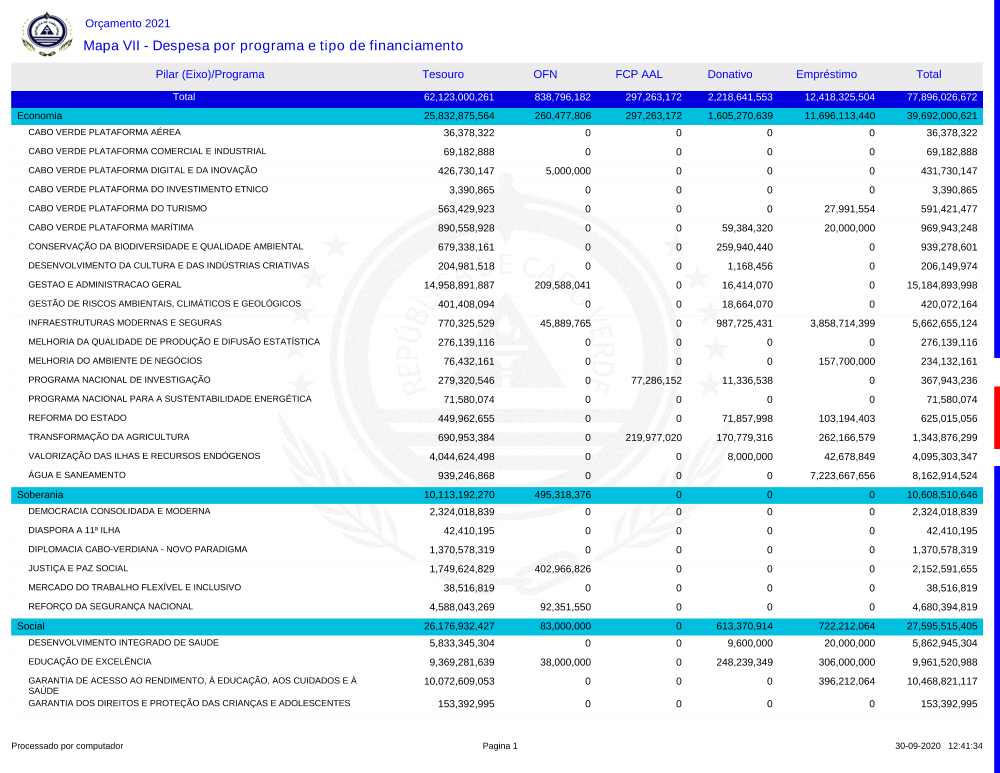The image size is (1000, 773).
Task: Select the Donativo column header
Action: click(x=730, y=75)
